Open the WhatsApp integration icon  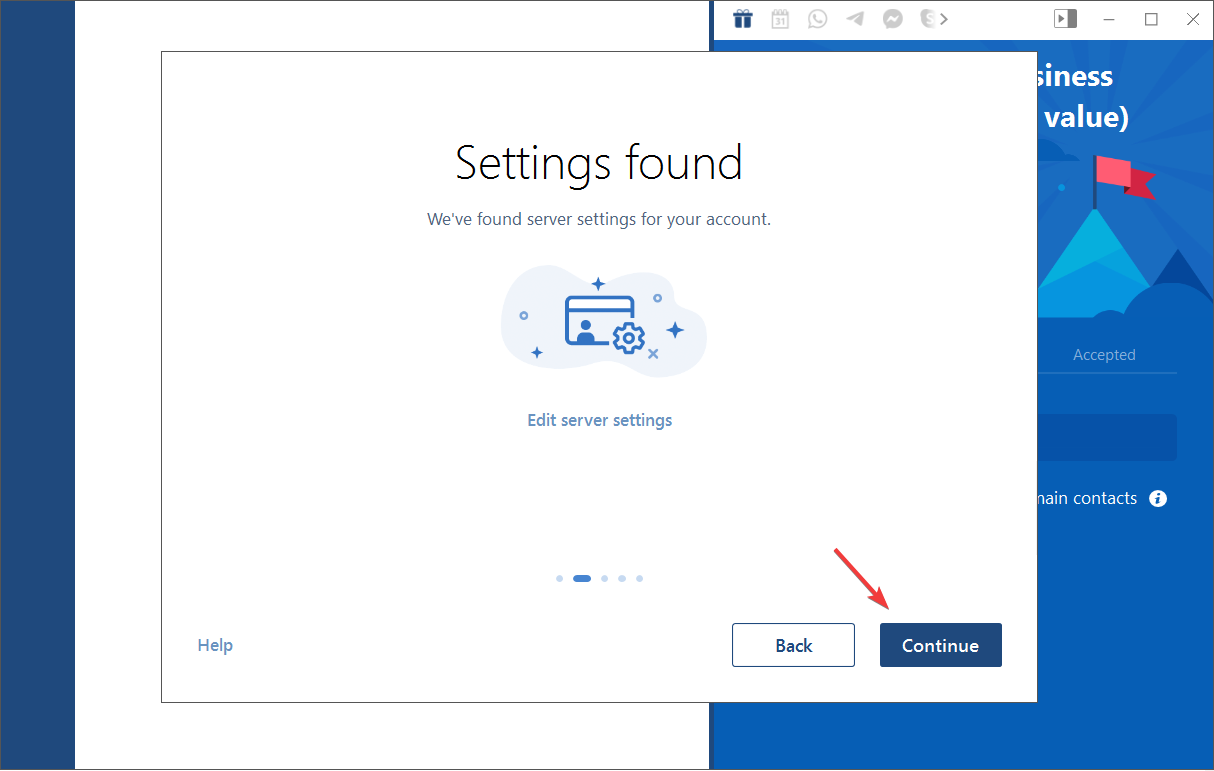click(x=818, y=19)
